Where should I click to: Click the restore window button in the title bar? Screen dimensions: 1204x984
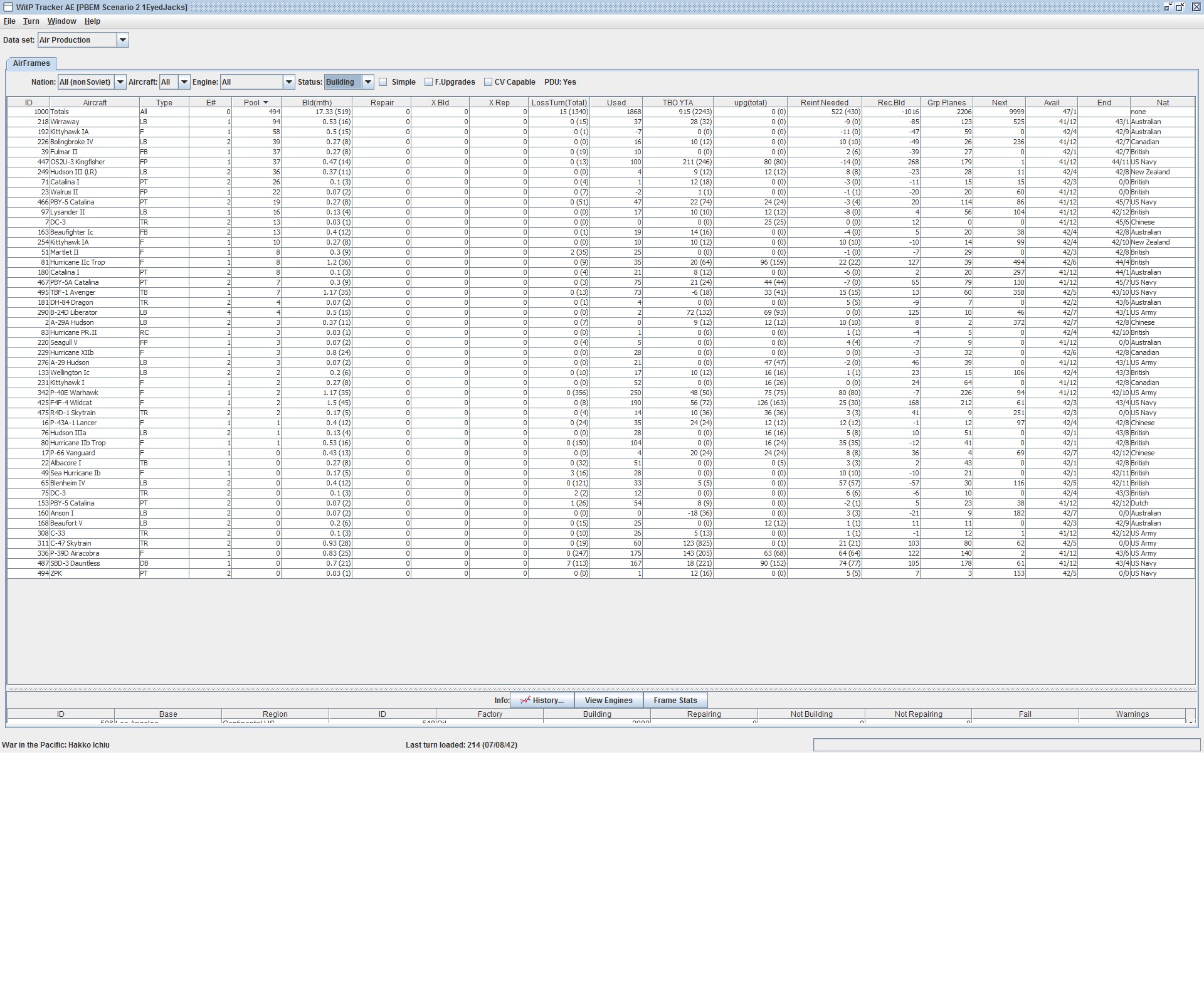[x=1180, y=7]
